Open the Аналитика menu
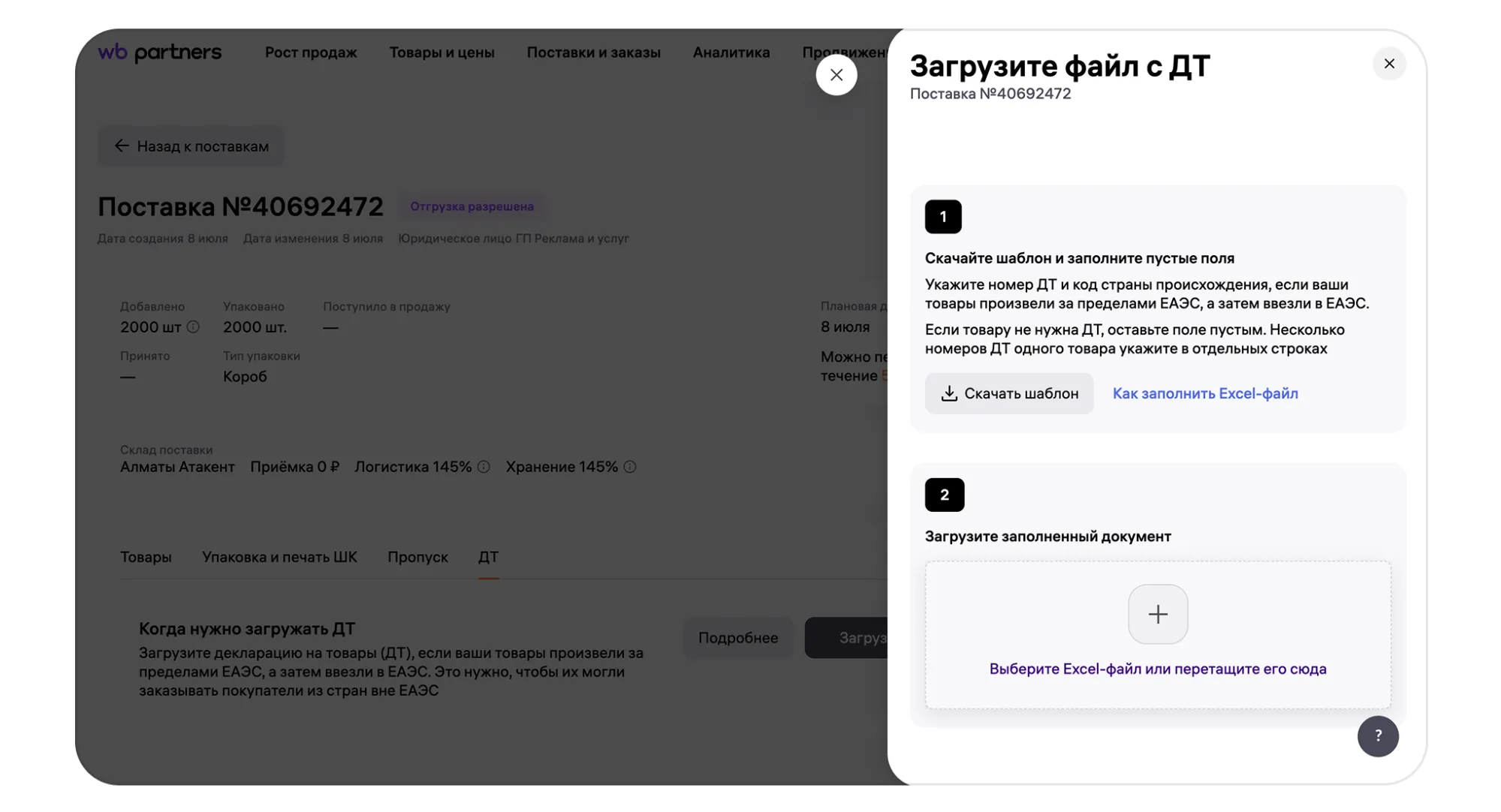Viewport: 1501px width, 812px height. (x=731, y=53)
